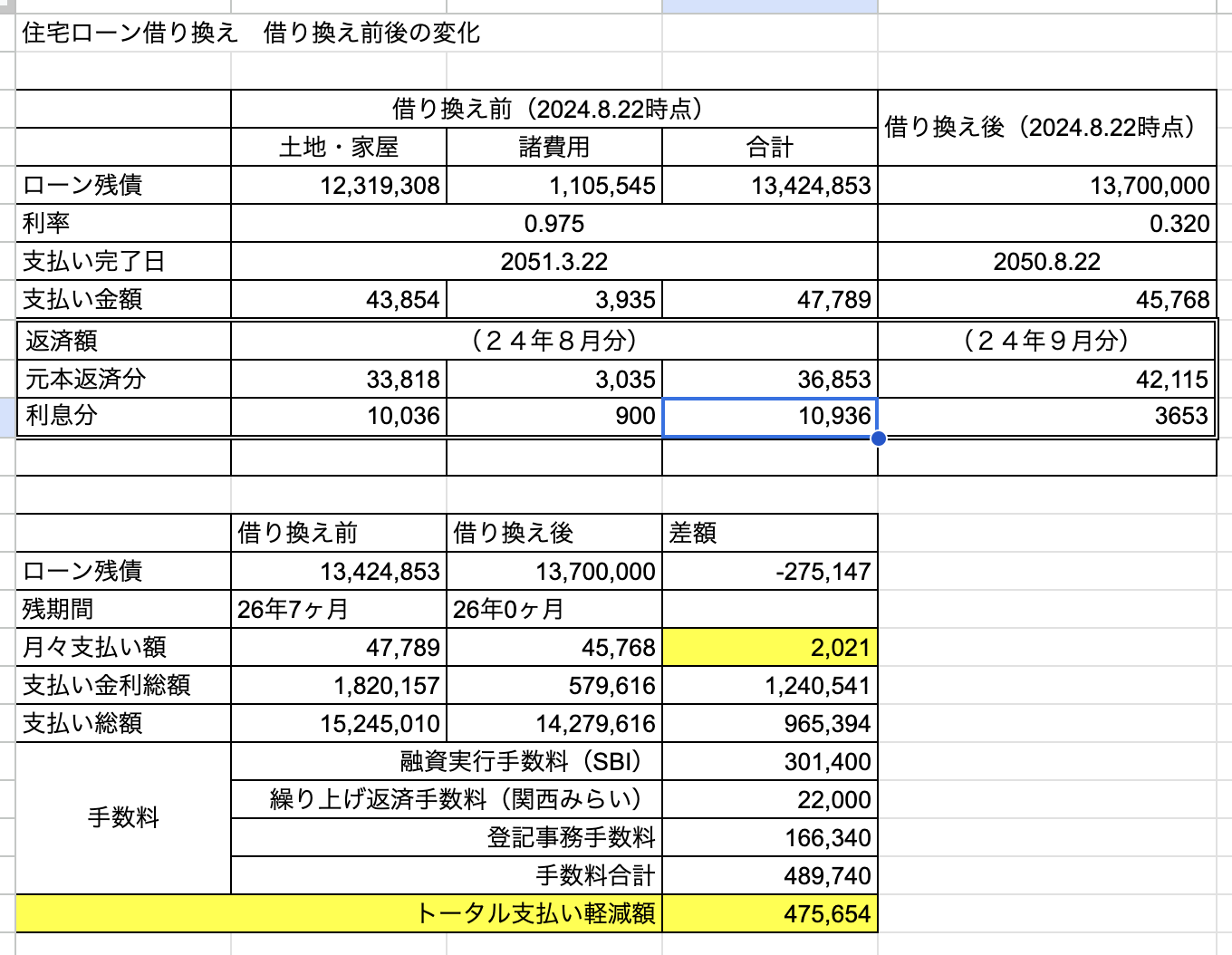Image resolution: width=1232 pixels, height=955 pixels.
Task: Select the highlighted cell containing 10,936
Action: coord(770,417)
